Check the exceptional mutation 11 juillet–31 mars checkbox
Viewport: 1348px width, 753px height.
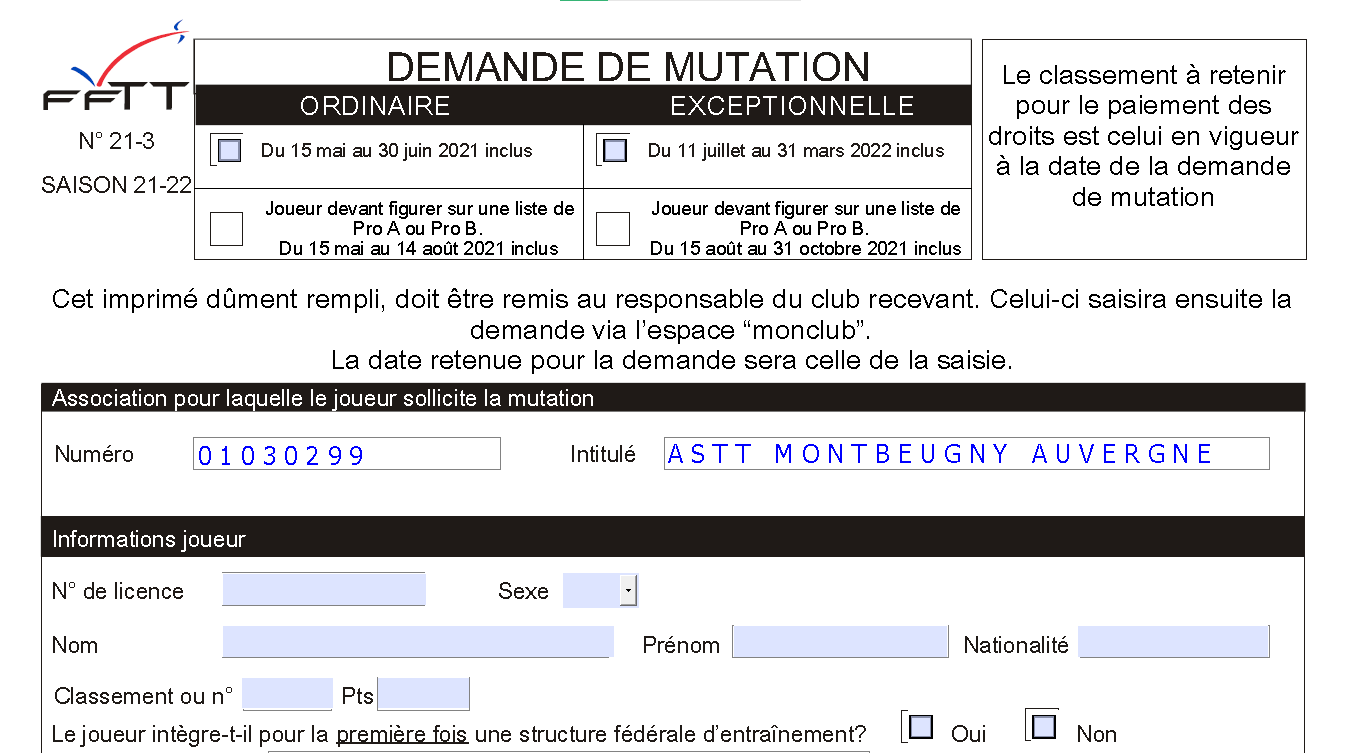click(x=615, y=150)
